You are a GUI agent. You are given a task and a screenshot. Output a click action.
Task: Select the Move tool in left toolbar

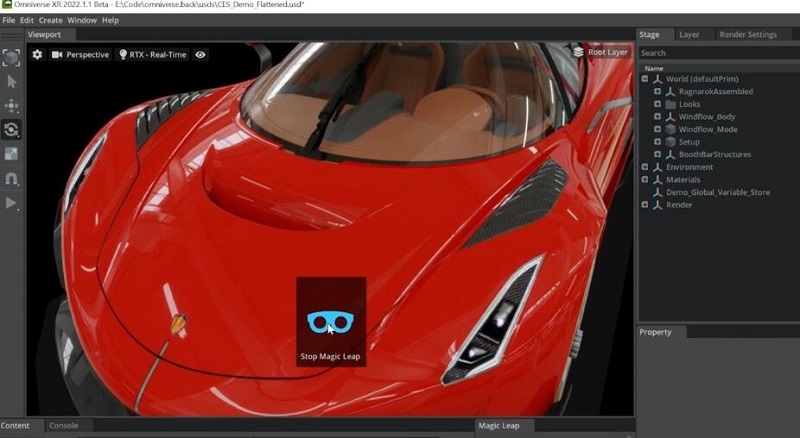point(12,106)
